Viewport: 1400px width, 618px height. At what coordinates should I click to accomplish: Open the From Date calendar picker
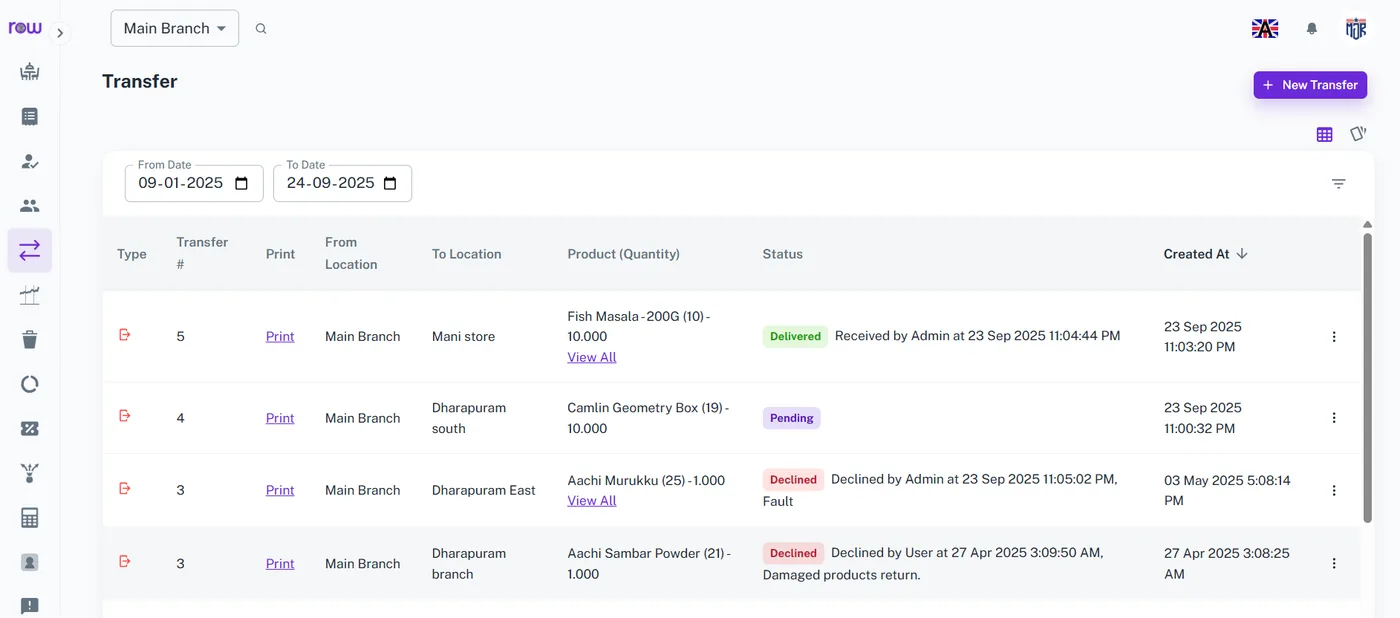pyautogui.click(x=242, y=183)
